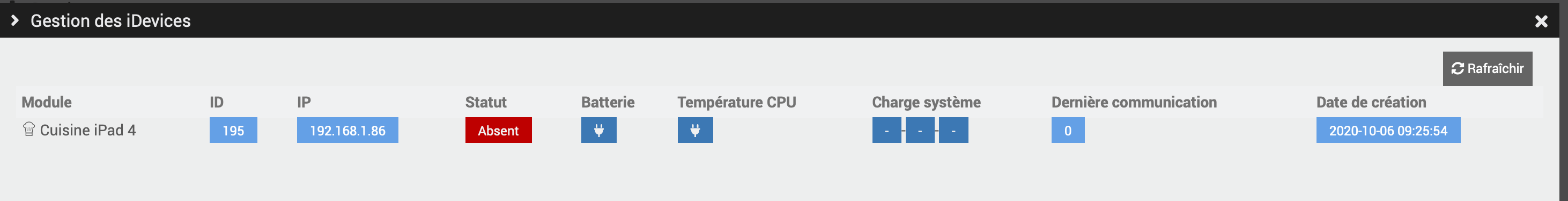Click the Batterie column header
The image size is (1568, 201).
pyautogui.click(x=608, y=102)
